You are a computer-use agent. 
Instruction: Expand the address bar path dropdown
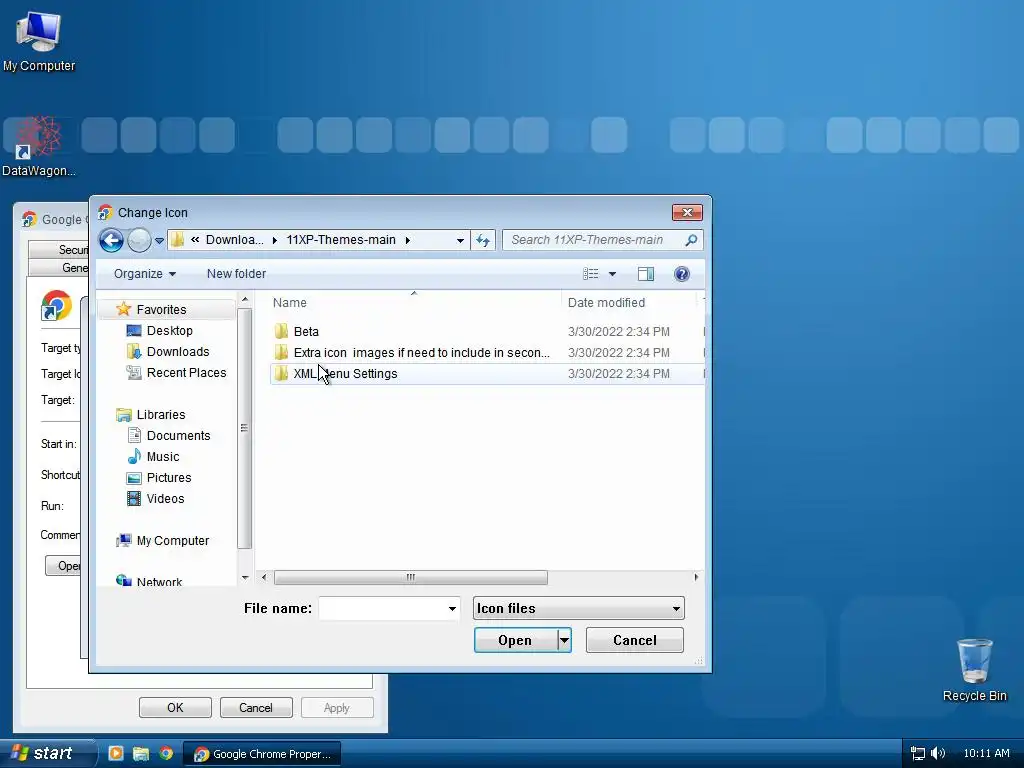pyautogui.click(x=460, y=240)
